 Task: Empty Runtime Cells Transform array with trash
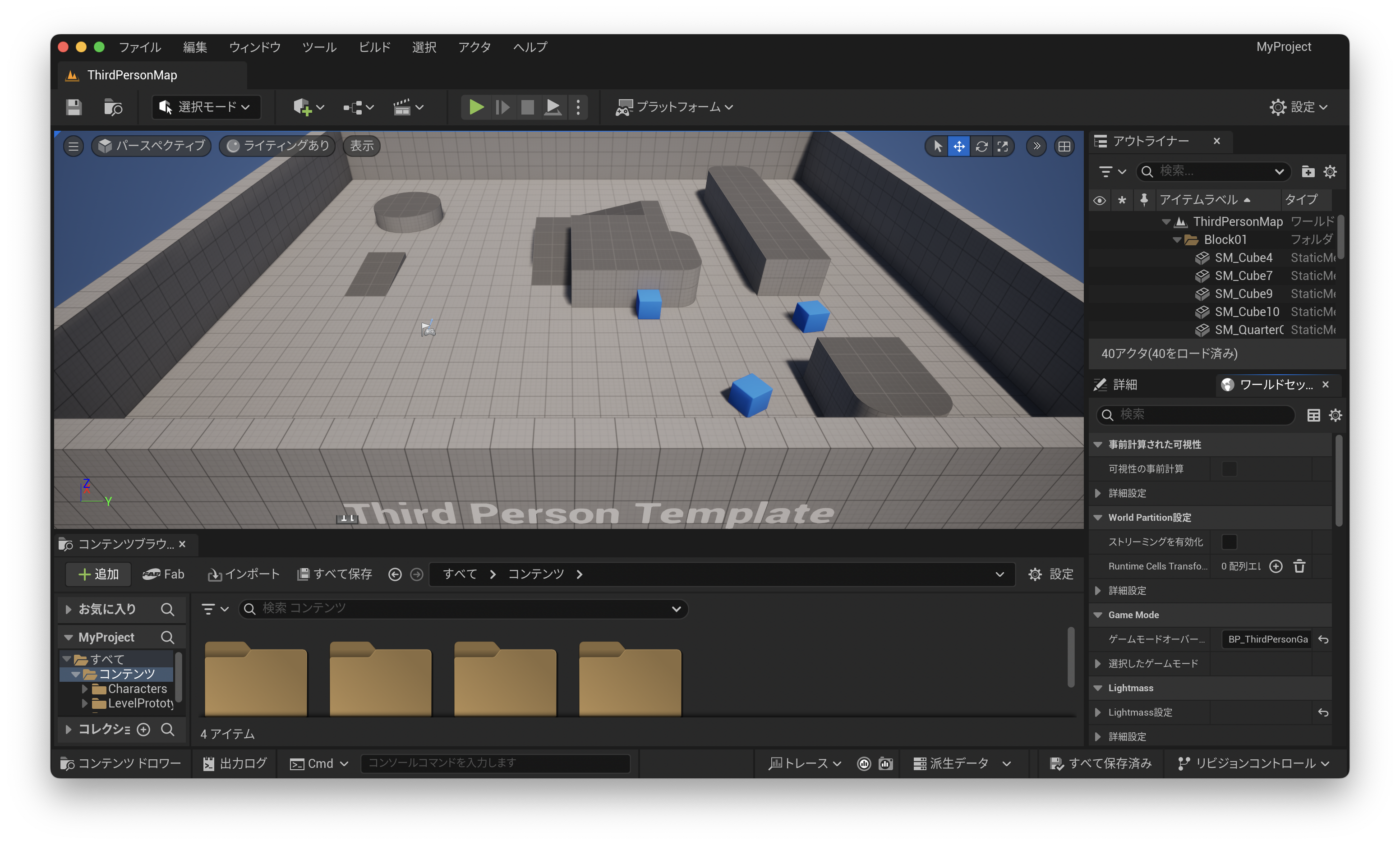pos(1299,566)
